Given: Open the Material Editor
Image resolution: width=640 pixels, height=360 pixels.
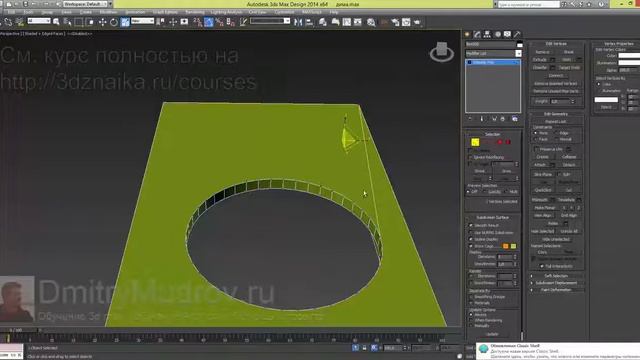Looking at the screenshot, I should [371, 22].
